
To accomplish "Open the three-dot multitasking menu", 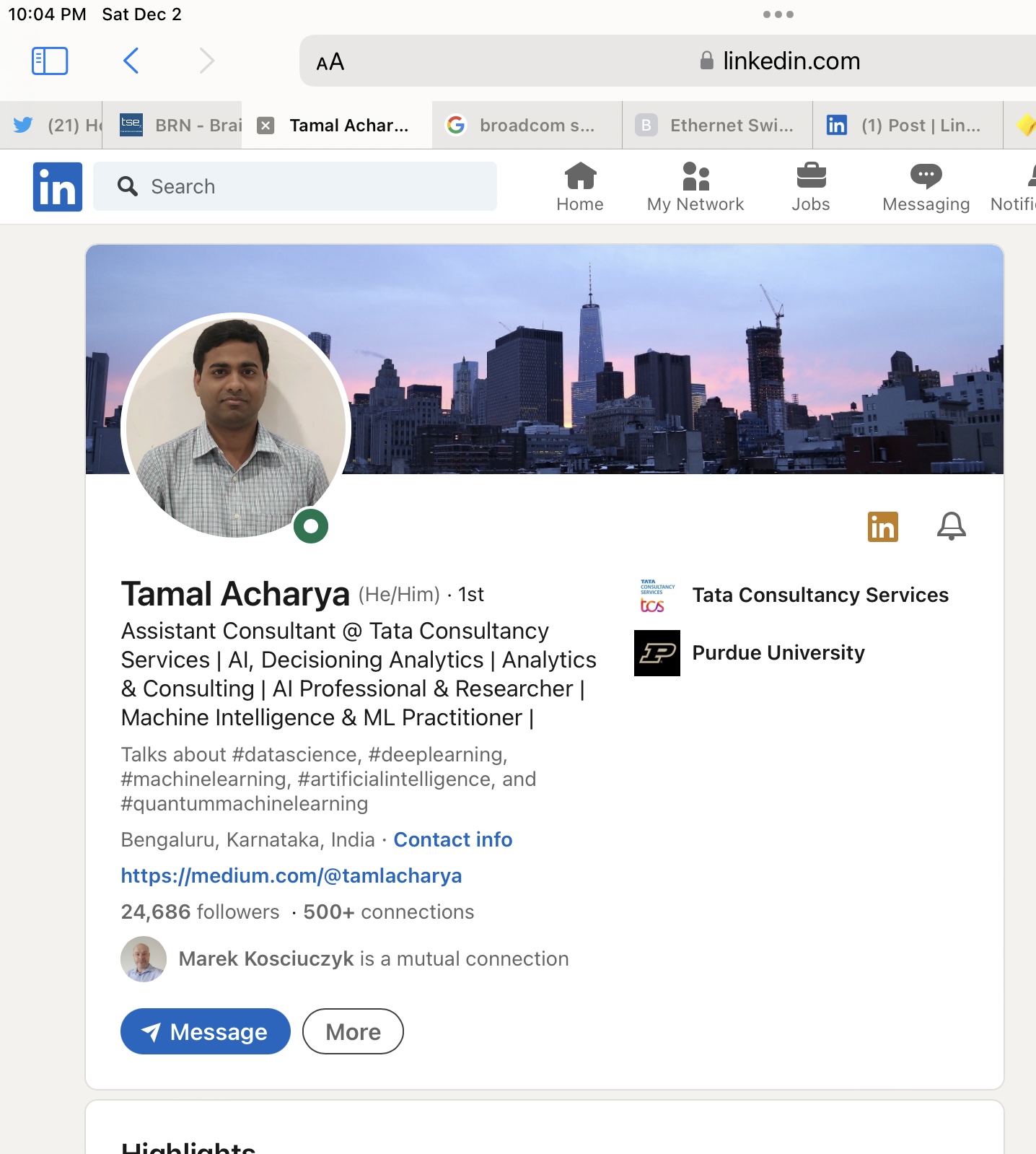I will (778, 14).
